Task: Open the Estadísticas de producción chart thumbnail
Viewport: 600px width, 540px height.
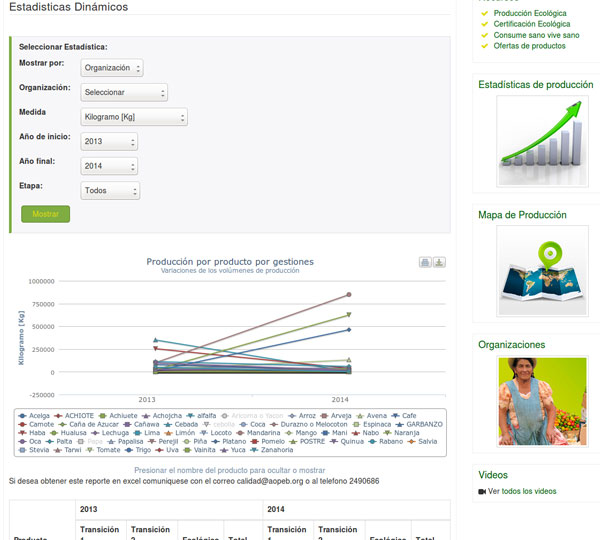Action: tap(542, 142)
